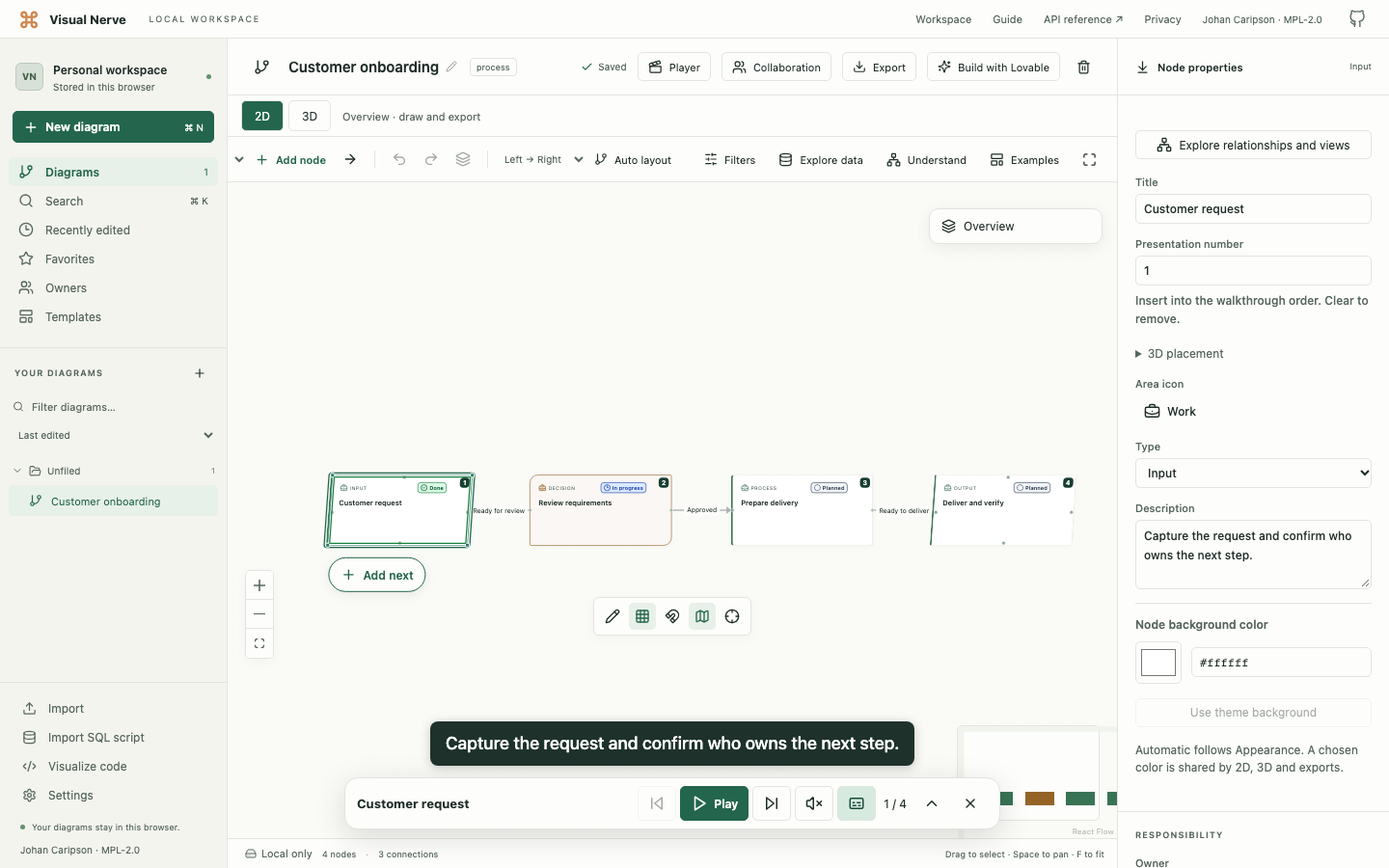Select the pencil draw tool on the canvas toolbar
Image resolution: width=1389 pixels, height=868 pixels.
613,616
